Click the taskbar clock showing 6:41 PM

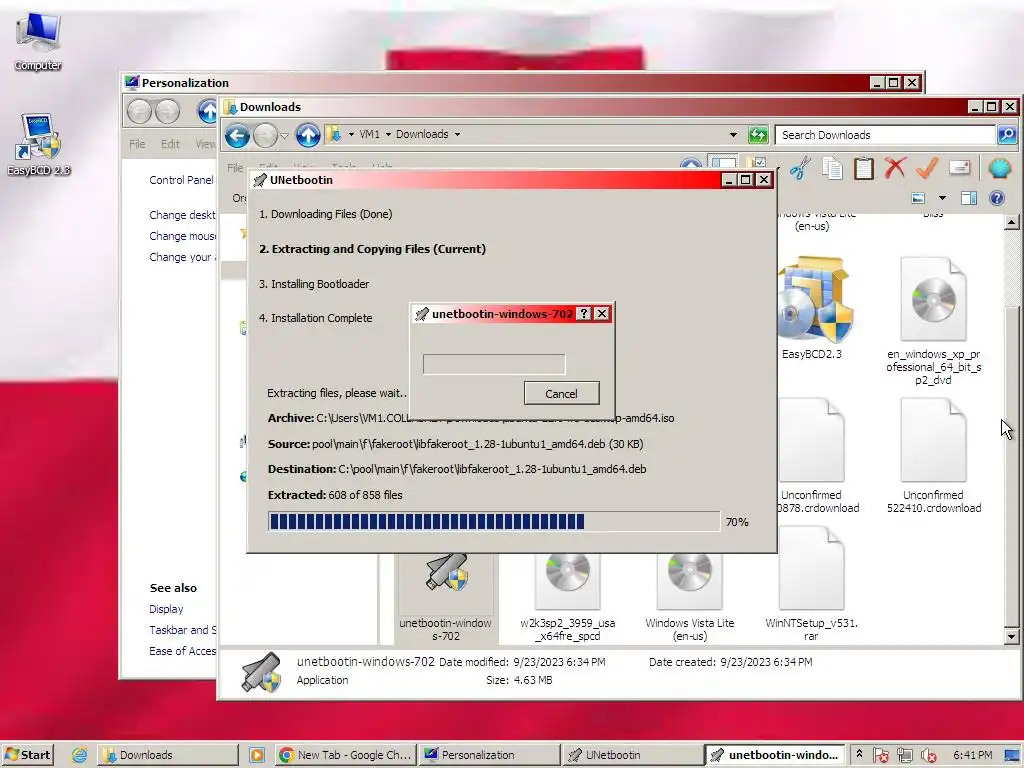(972, 755)
